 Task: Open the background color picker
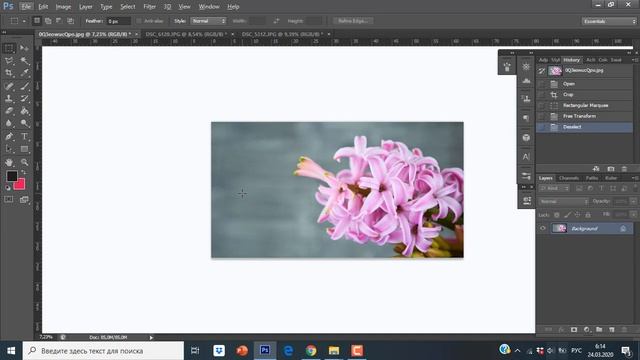(x=21, y=186)
